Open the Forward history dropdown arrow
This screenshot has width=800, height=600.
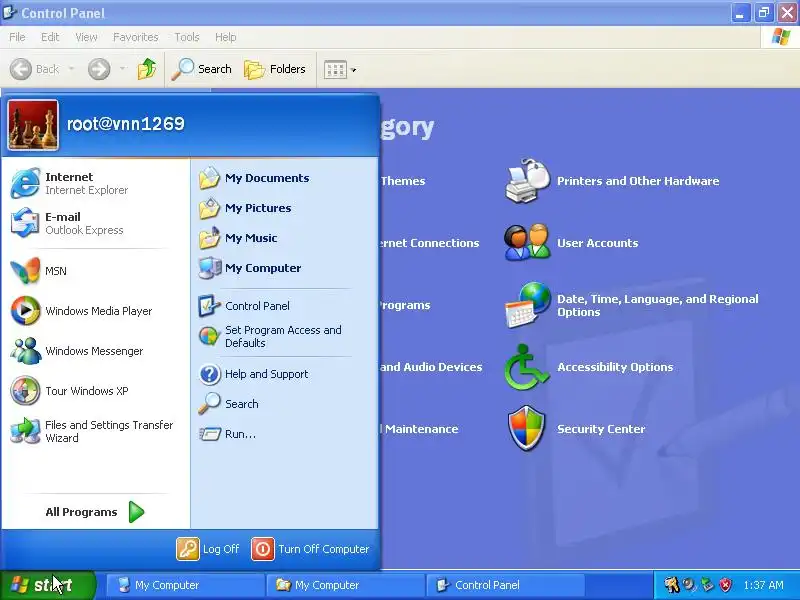click(x=122, y=69)
